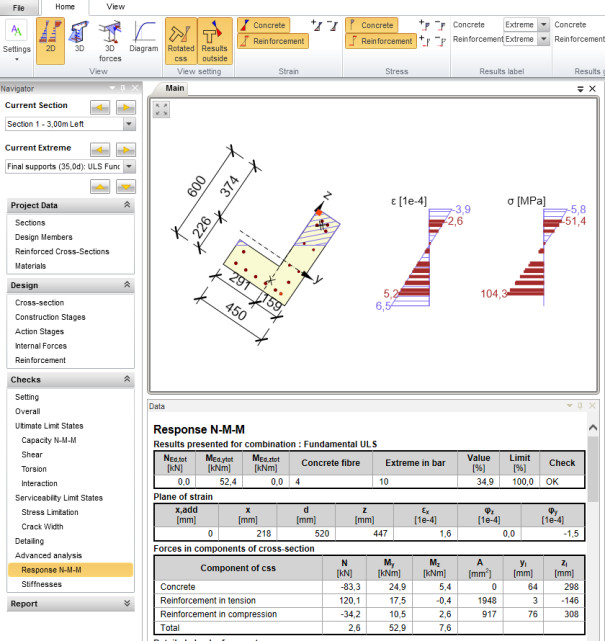Switch to 2D view mode

click(49, 40)
